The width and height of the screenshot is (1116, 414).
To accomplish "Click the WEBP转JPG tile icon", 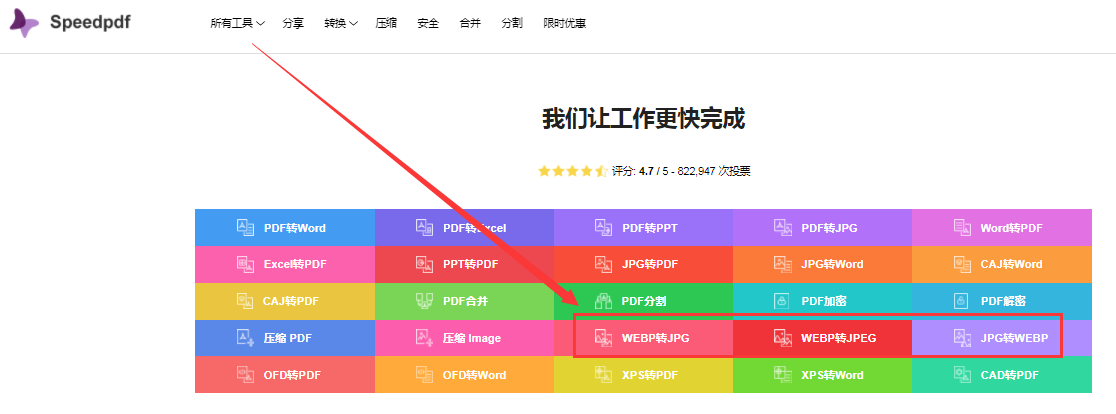I will pyautogui.click(x=604, y=338).
